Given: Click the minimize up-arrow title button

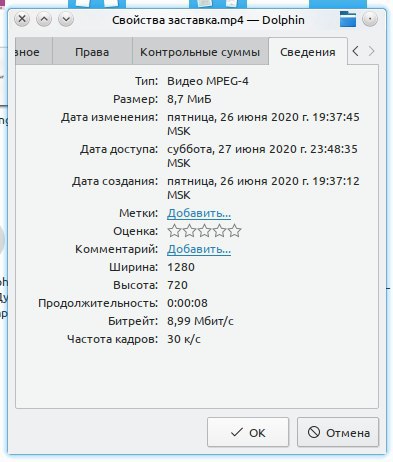Looking at the screenshot, I should 44,19.
